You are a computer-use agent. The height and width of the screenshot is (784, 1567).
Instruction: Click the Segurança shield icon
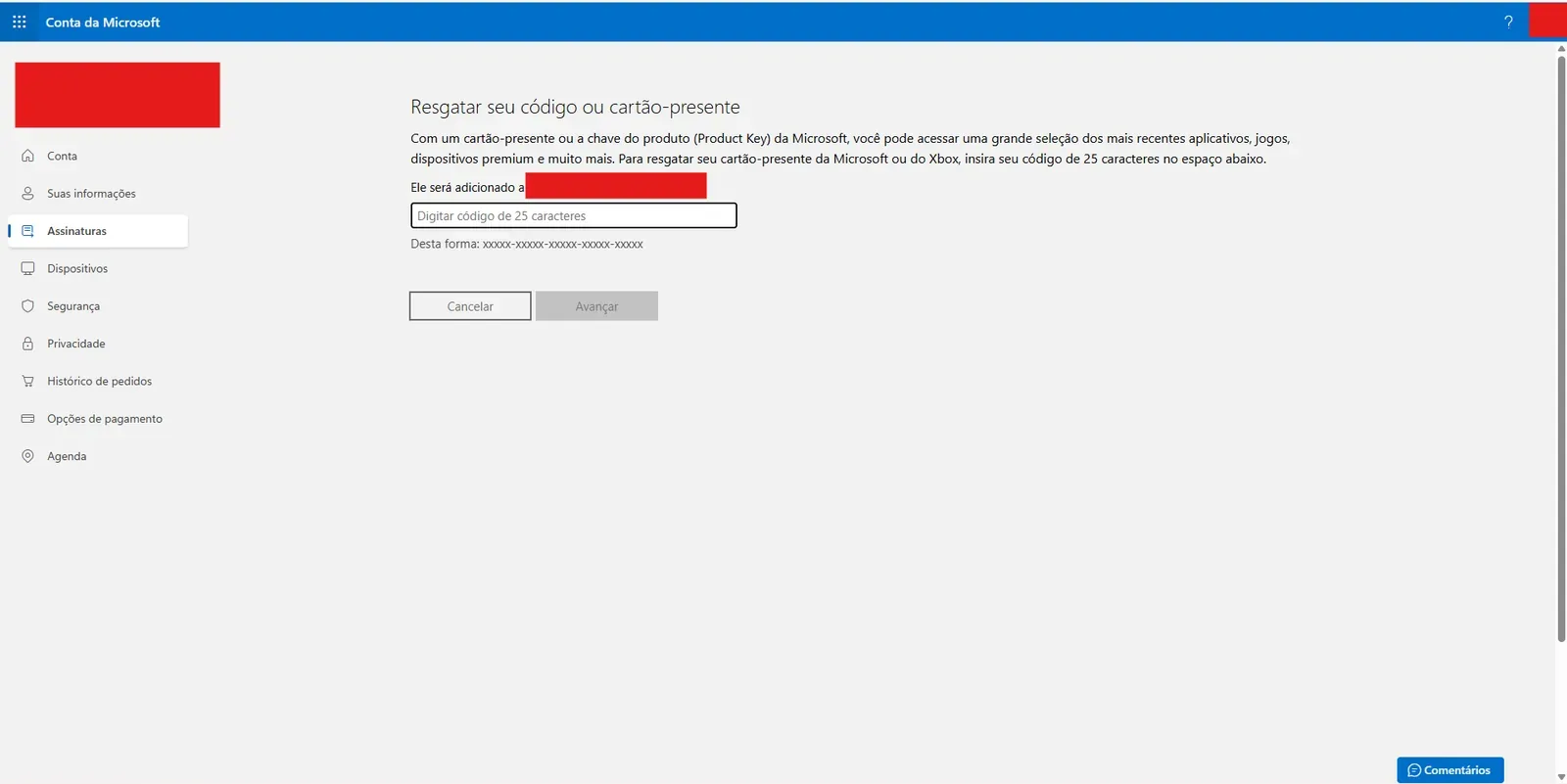(x=27, y=305)
